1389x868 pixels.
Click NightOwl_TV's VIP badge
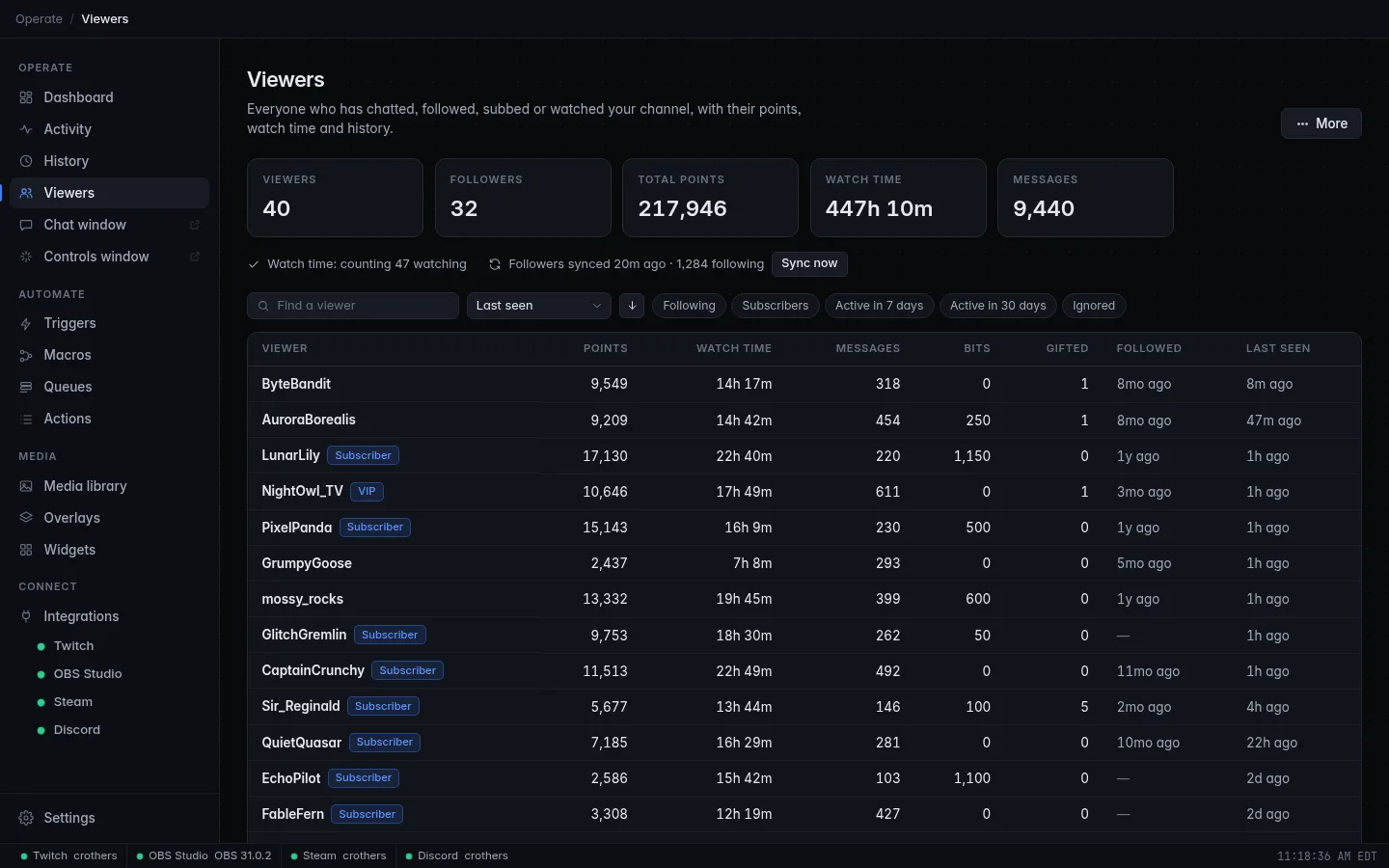pos(367,492)
